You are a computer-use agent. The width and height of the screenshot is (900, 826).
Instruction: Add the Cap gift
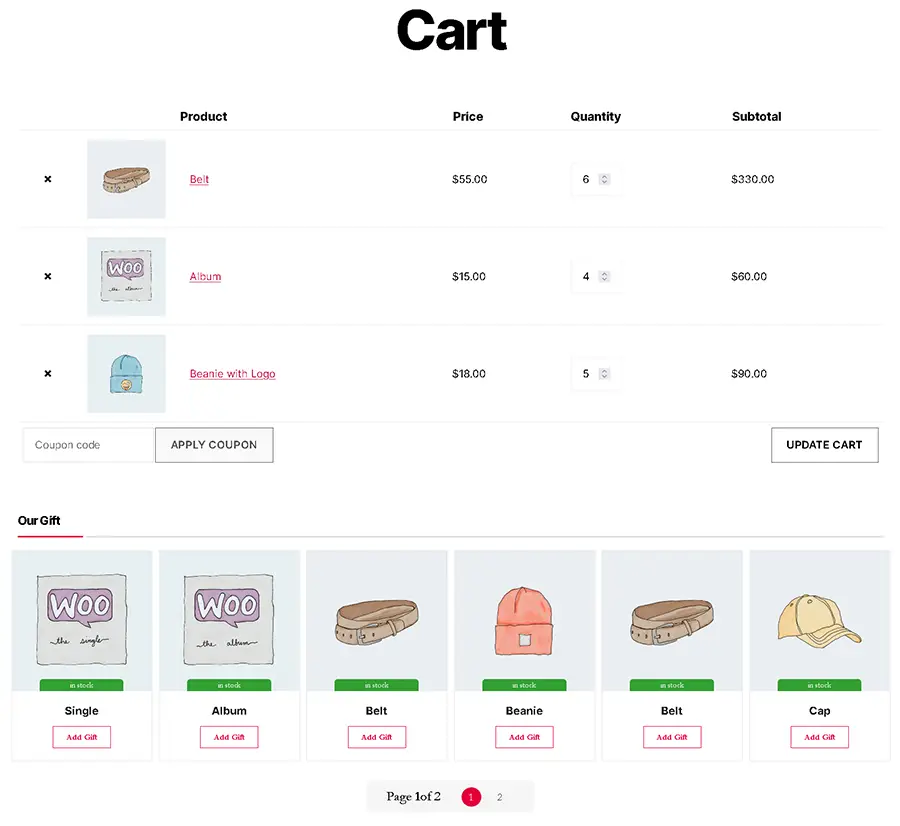pyautogui.click(x=819, y=737)
